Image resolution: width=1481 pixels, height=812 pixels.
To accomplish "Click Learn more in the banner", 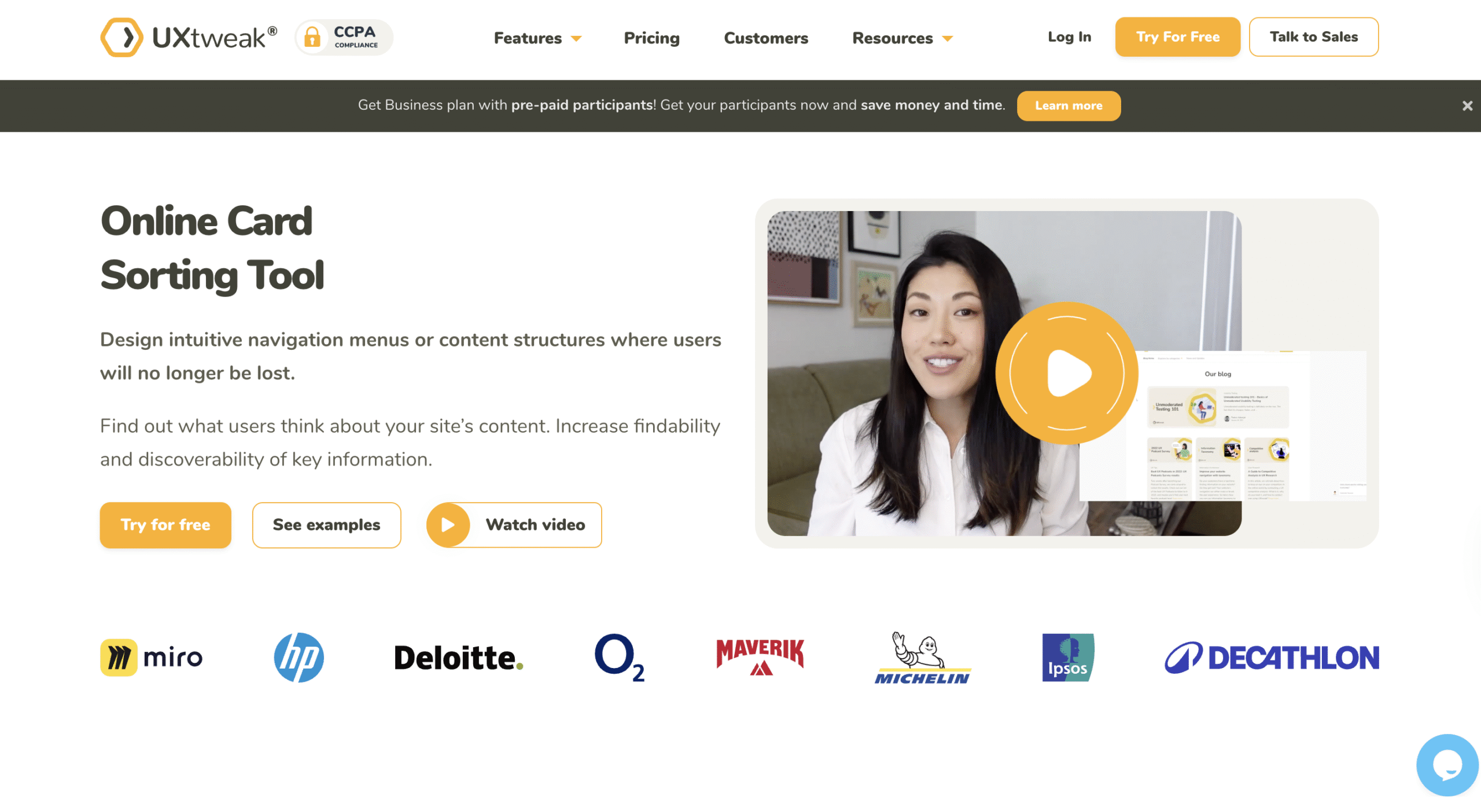I will click(1069, 106).
